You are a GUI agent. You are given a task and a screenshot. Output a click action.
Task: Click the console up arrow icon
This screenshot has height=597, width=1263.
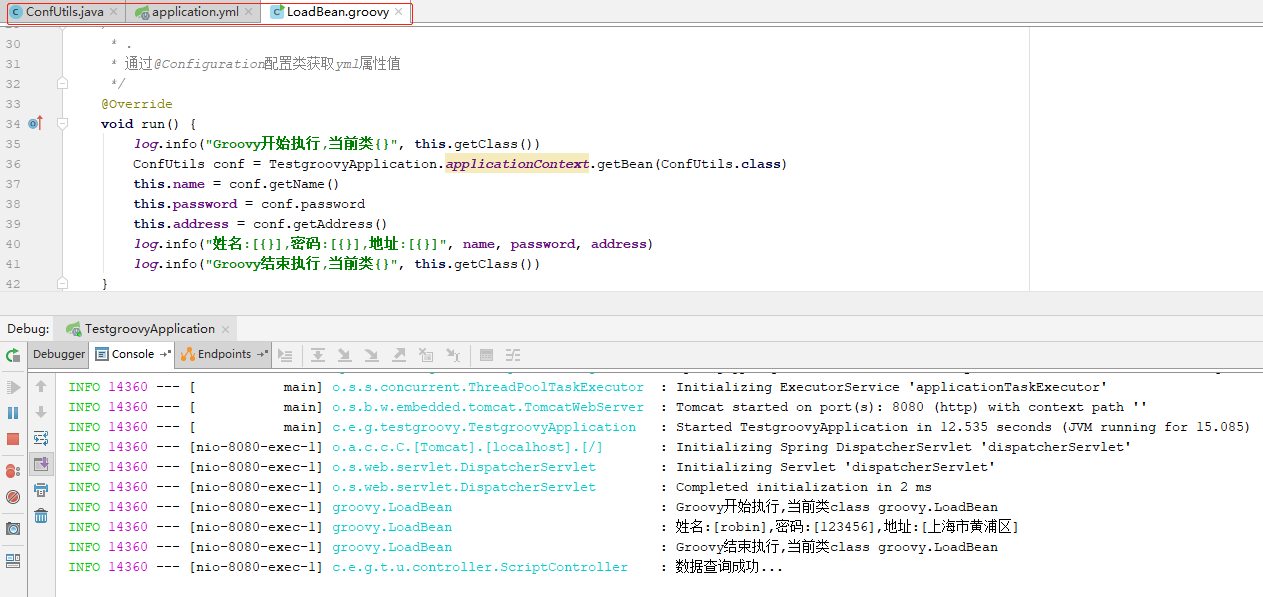(x=41, y=386)
